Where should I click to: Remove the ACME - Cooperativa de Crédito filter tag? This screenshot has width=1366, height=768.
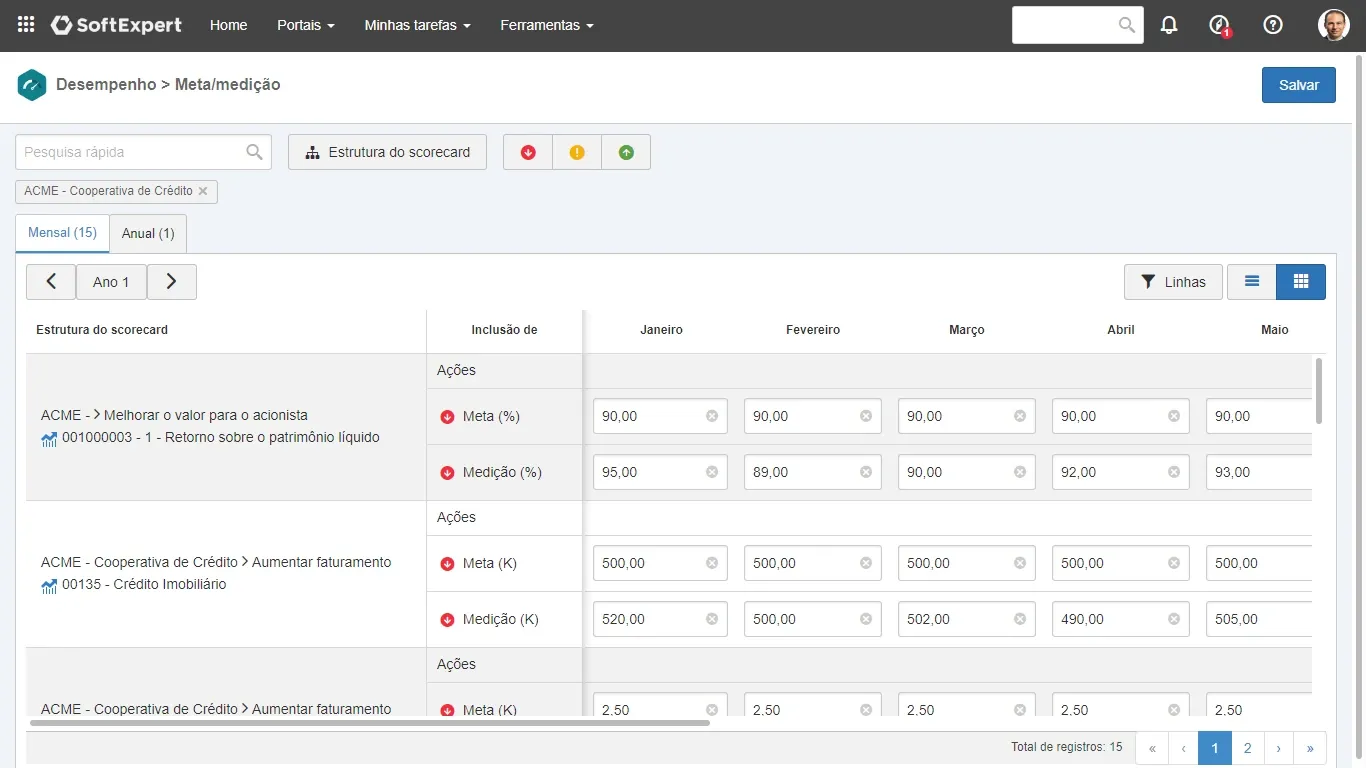pyautogui.click(x=203, y=191)
